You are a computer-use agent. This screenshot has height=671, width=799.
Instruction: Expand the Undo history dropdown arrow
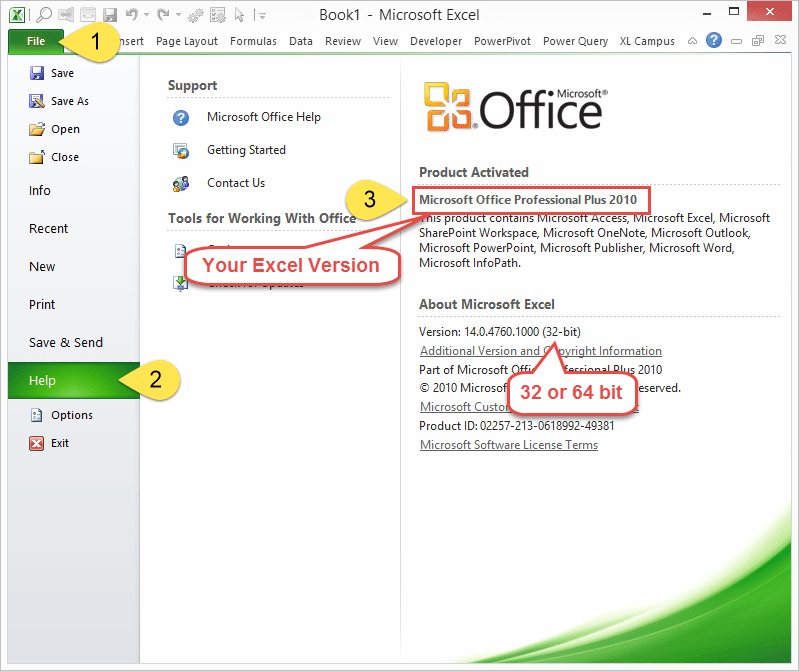(146, 15)
